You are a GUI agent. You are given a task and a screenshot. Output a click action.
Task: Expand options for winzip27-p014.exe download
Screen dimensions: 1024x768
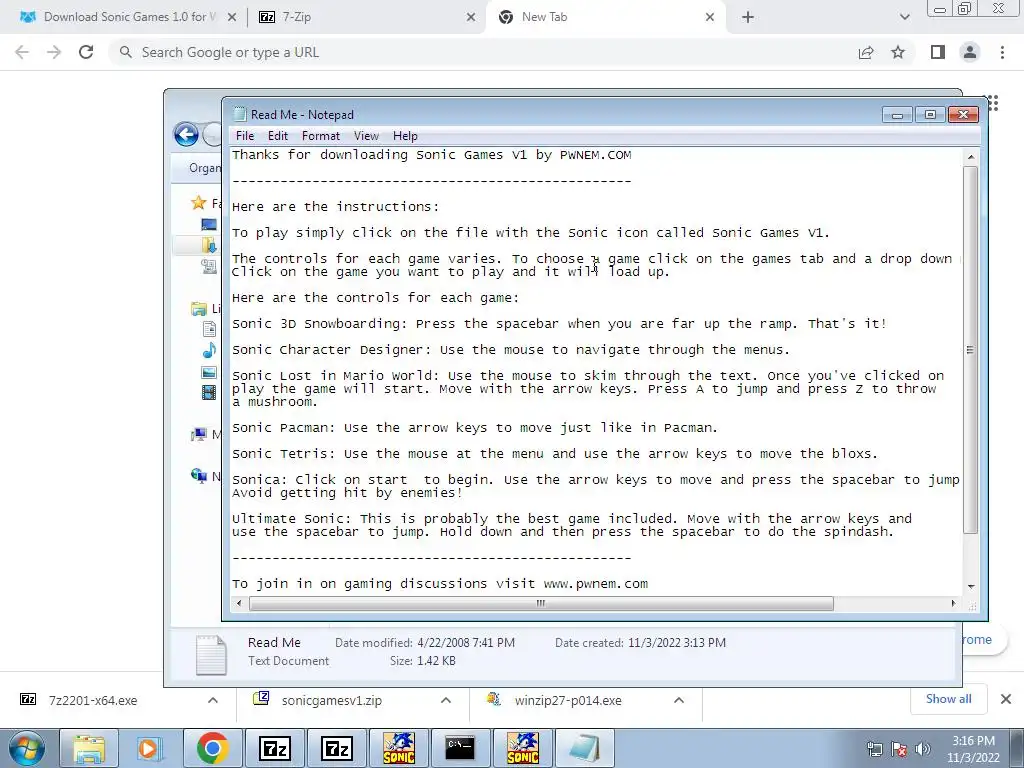(x=679, y=700)
